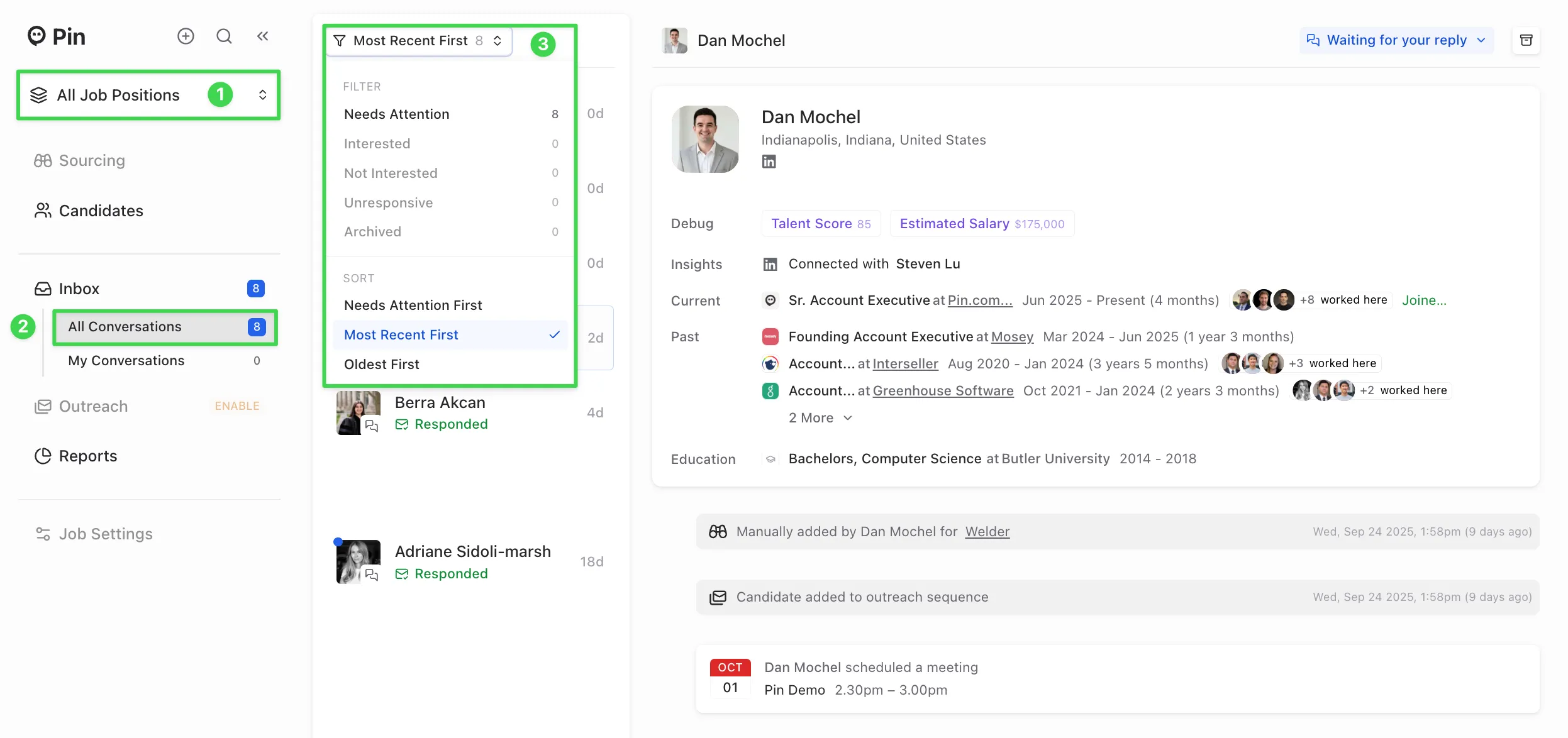
Task: Open the Sourcing section
Action: (92, 161)
